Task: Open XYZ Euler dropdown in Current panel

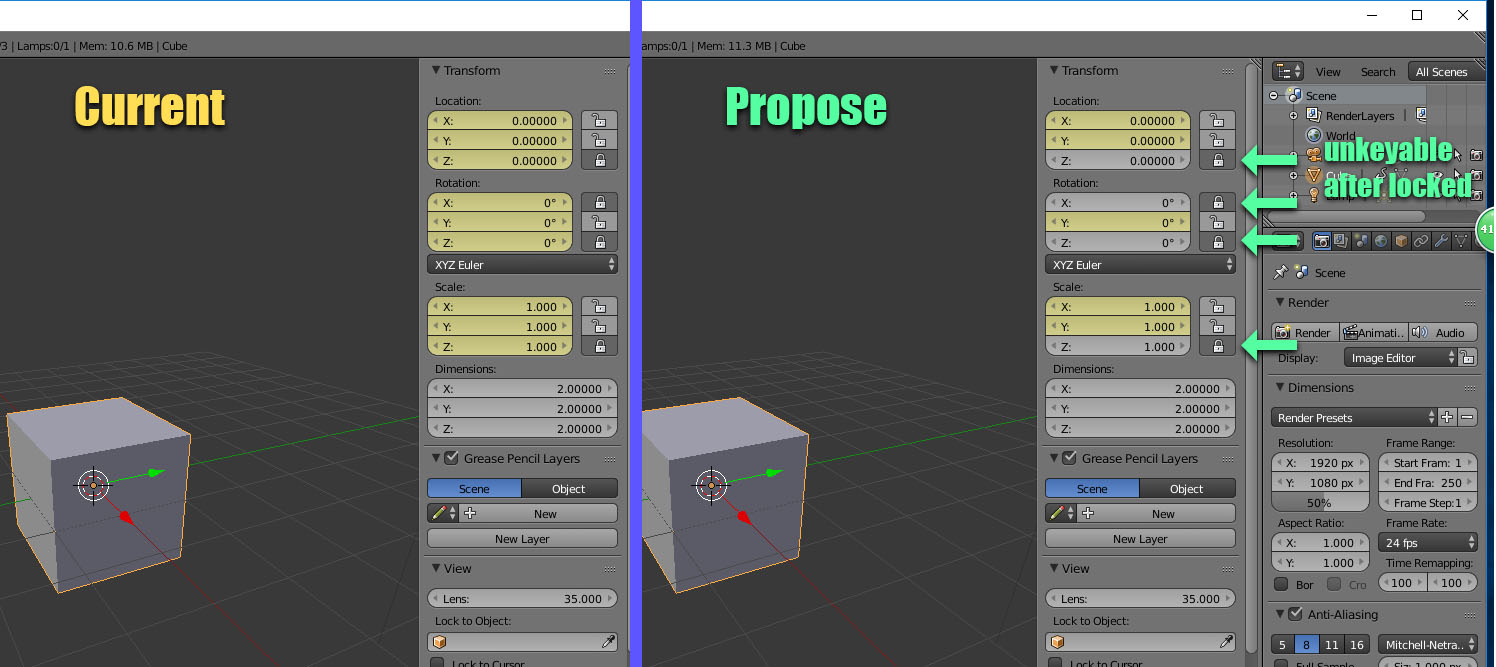Action: pos(522,265)
